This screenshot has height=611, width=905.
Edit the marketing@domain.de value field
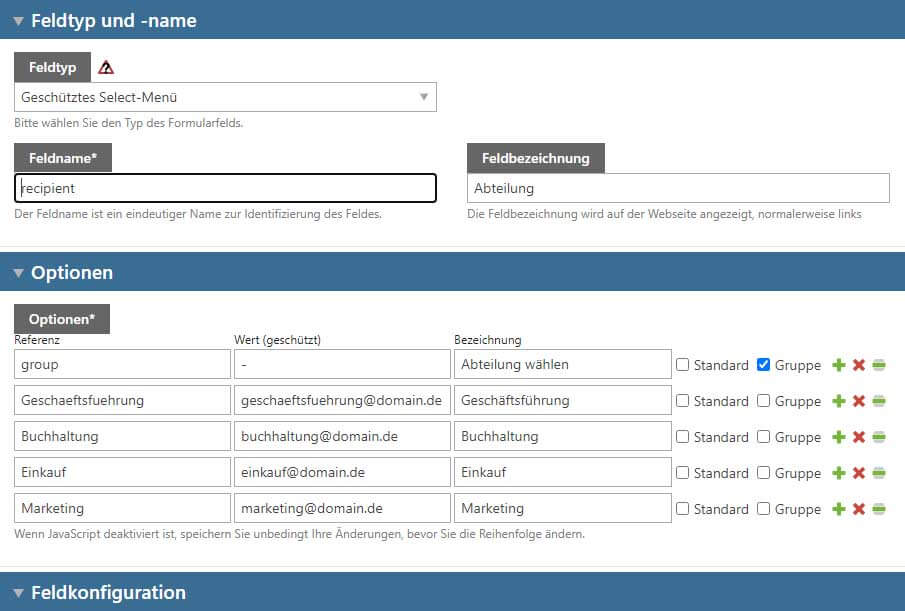click(342, 508)
